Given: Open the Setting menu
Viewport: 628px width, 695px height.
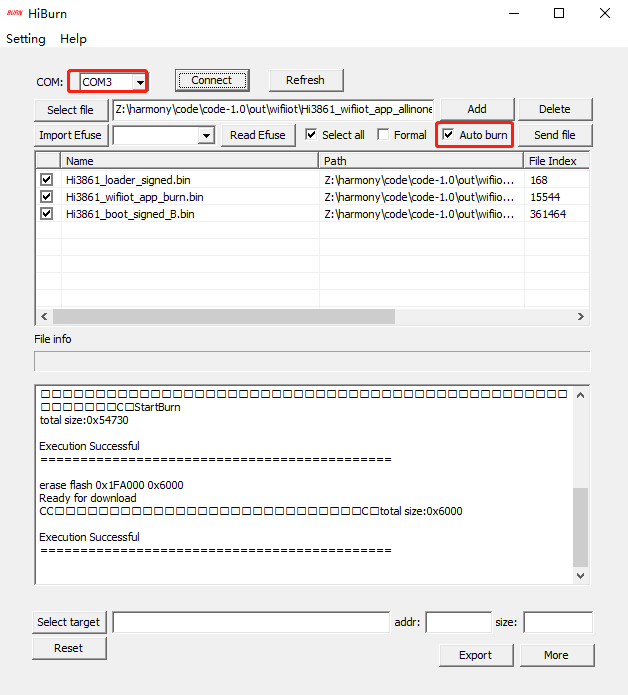Looking at the screenshot, I should [x=26, y=39].
